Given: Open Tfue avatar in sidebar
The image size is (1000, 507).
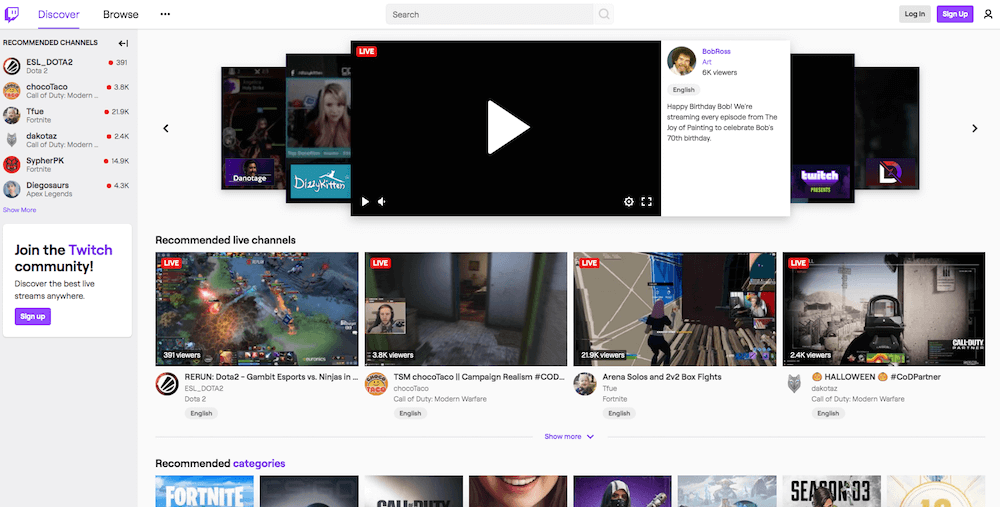Looking at the screenshot, I should coord(11,115).
